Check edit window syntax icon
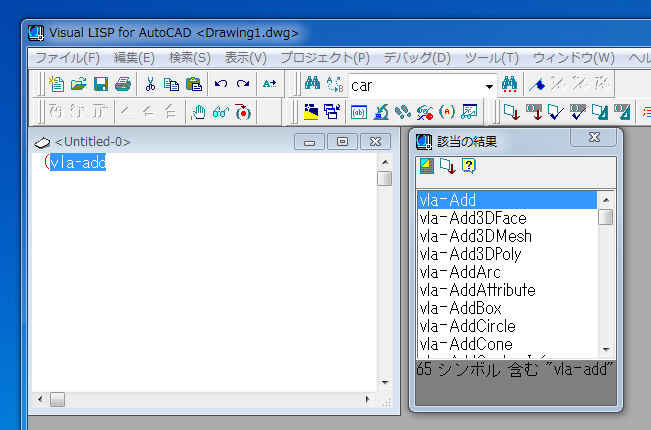Image resolution: width=651 pixels, height=430 pixels. (556, 112)
